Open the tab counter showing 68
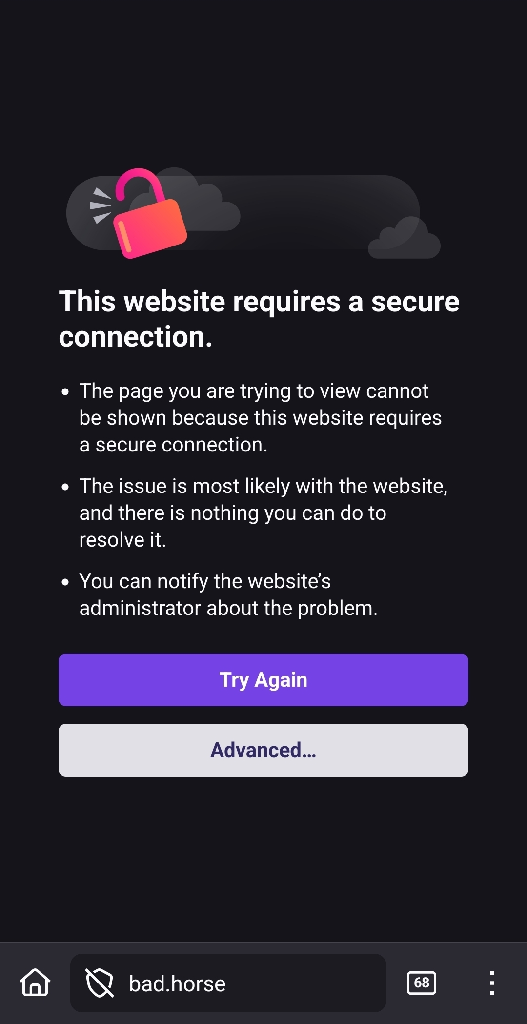The height and width of the screenshot is (1024, 527). (421, 983)
